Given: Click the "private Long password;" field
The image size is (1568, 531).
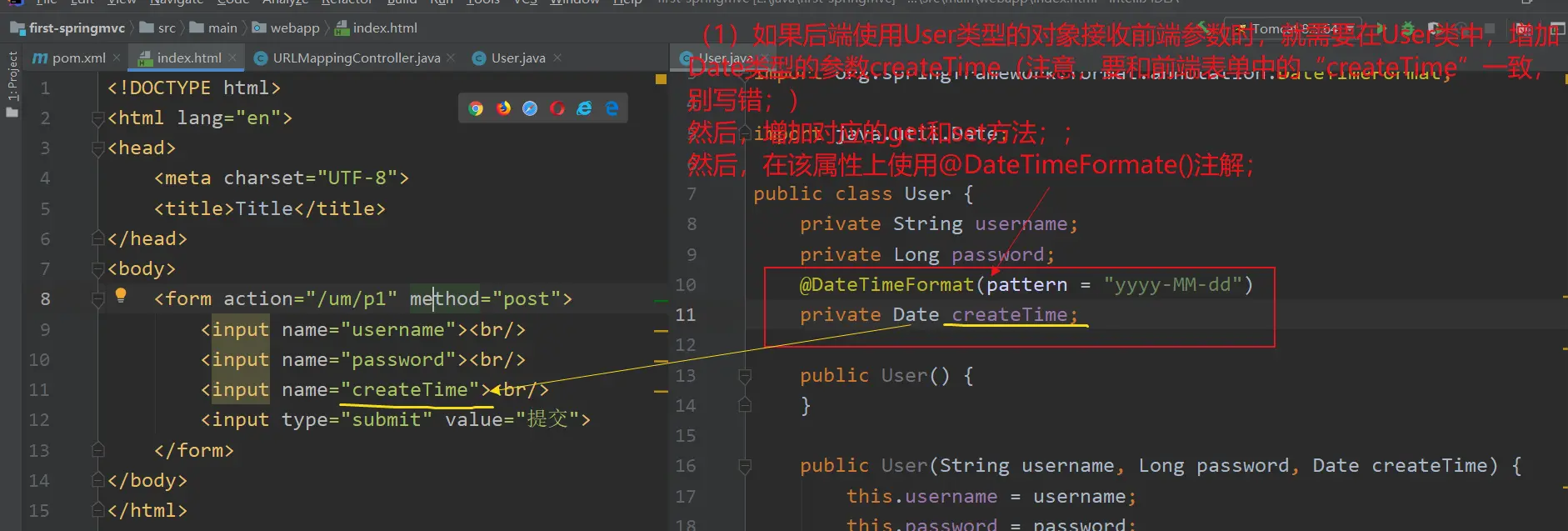Looking at the screenshot, I should point(927,255).
